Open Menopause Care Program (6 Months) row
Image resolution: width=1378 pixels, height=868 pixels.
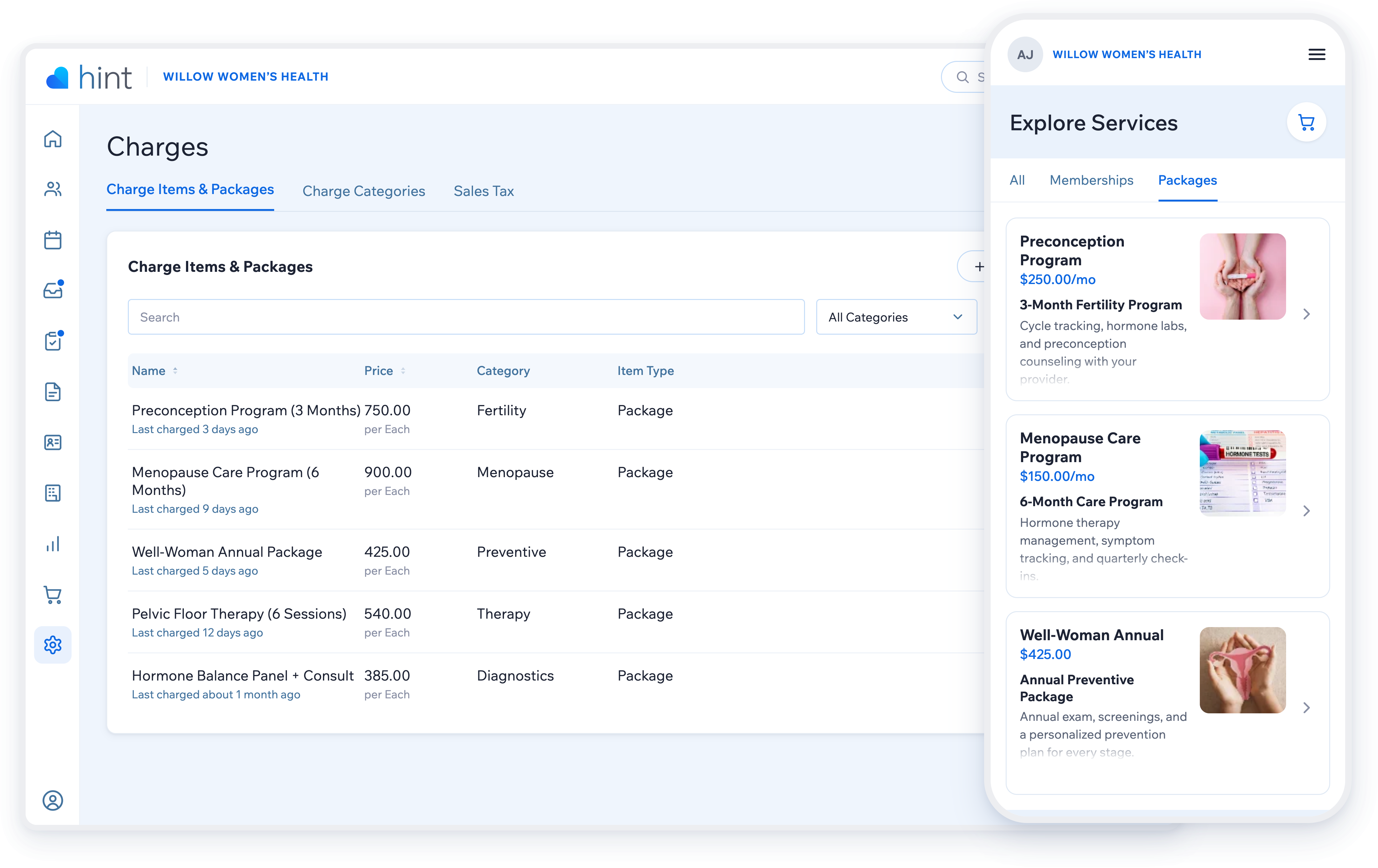coord(555,490)
